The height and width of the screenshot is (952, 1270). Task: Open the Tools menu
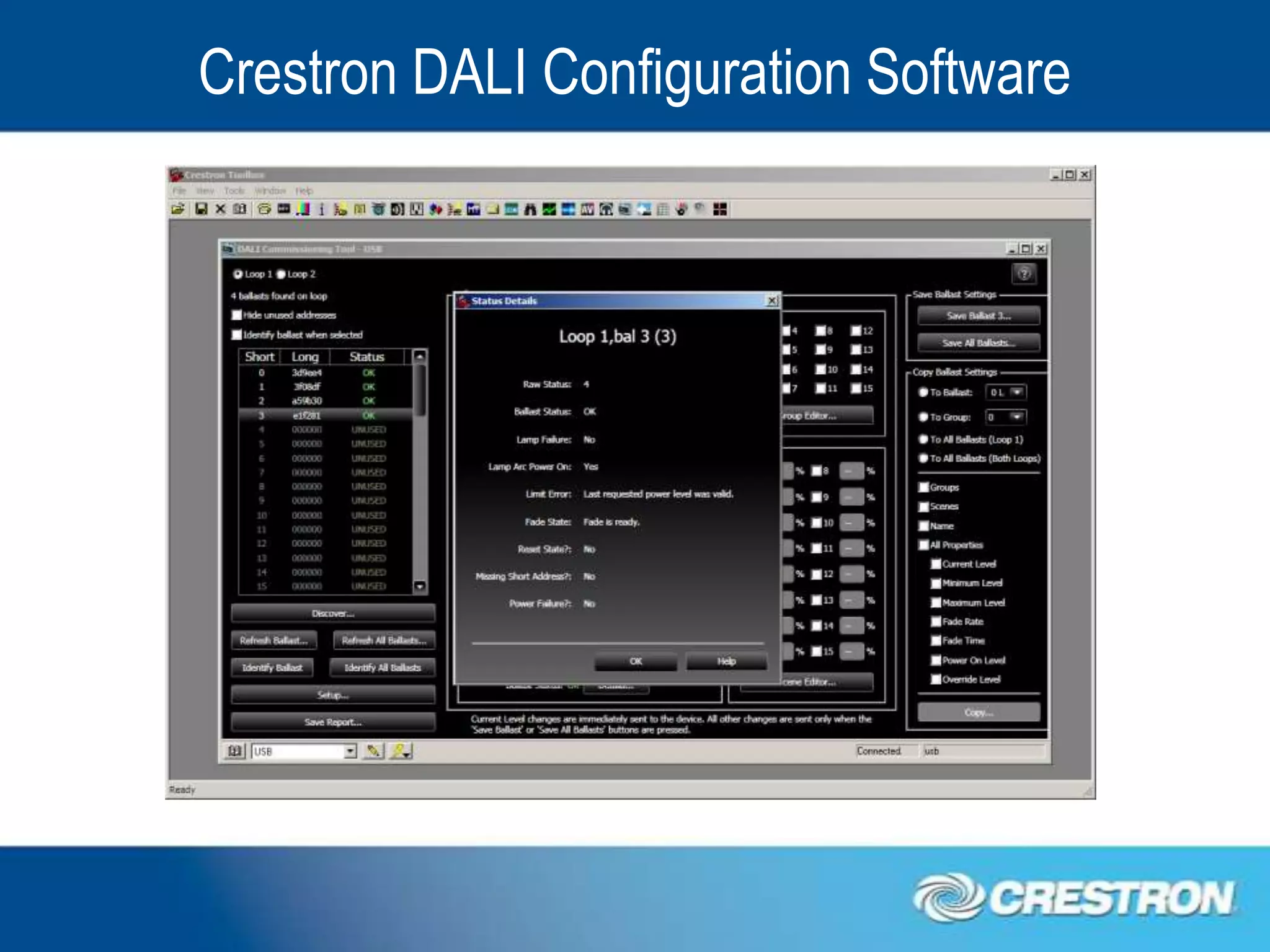[x=234, y=191]
